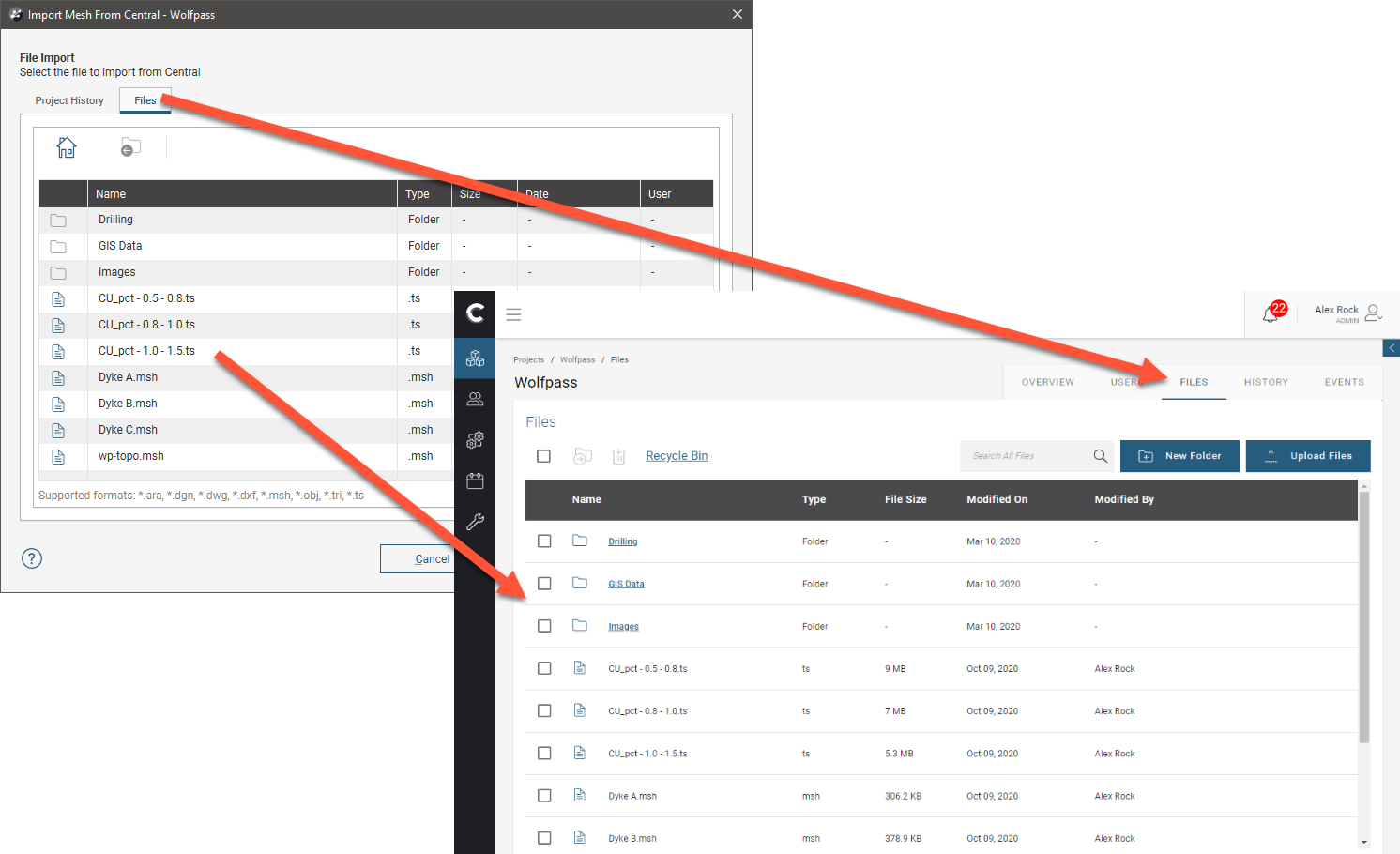This screenshot has width=1400, height=854.
Task: Click the move-to-folder icon in Files toolbar
Action: [x=583, y=456]
